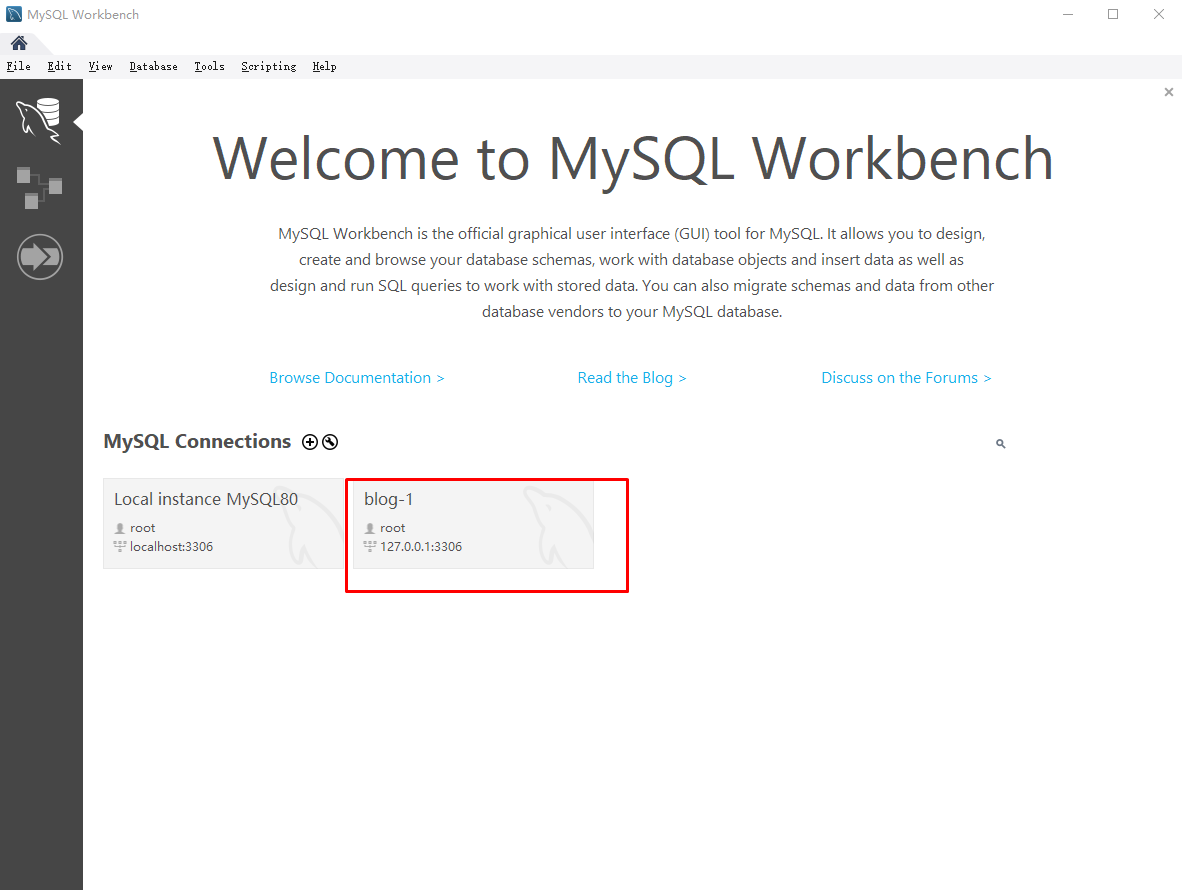Open the View menu
The width and height of the screenshot is (1182, 890).
[x=100, y=66]
